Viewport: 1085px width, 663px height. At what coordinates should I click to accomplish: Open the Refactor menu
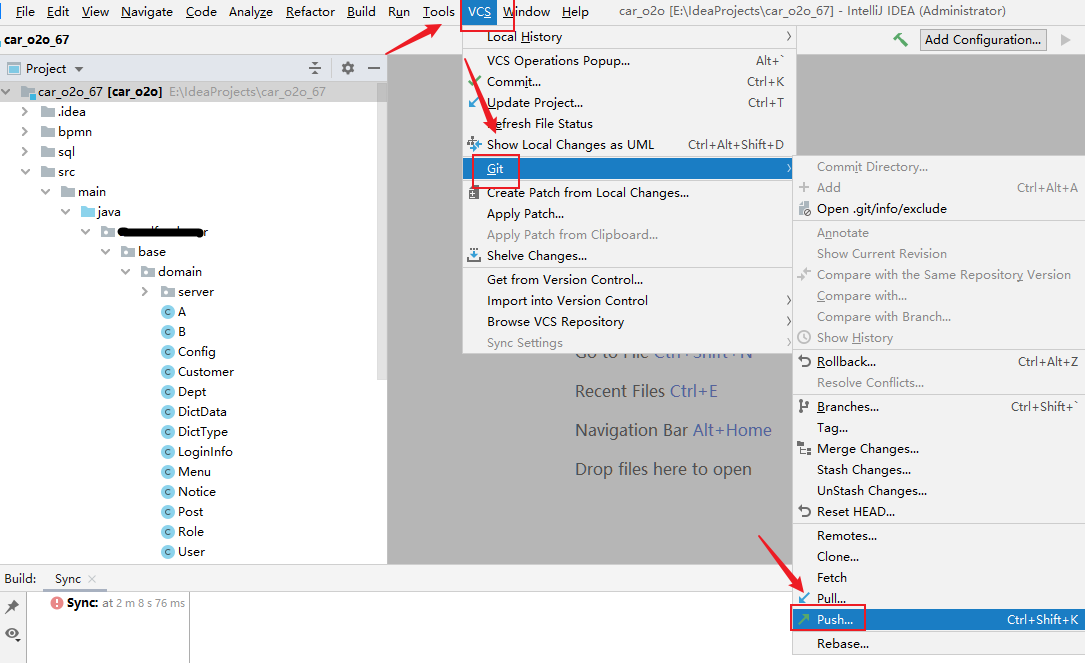coord(310,12)
